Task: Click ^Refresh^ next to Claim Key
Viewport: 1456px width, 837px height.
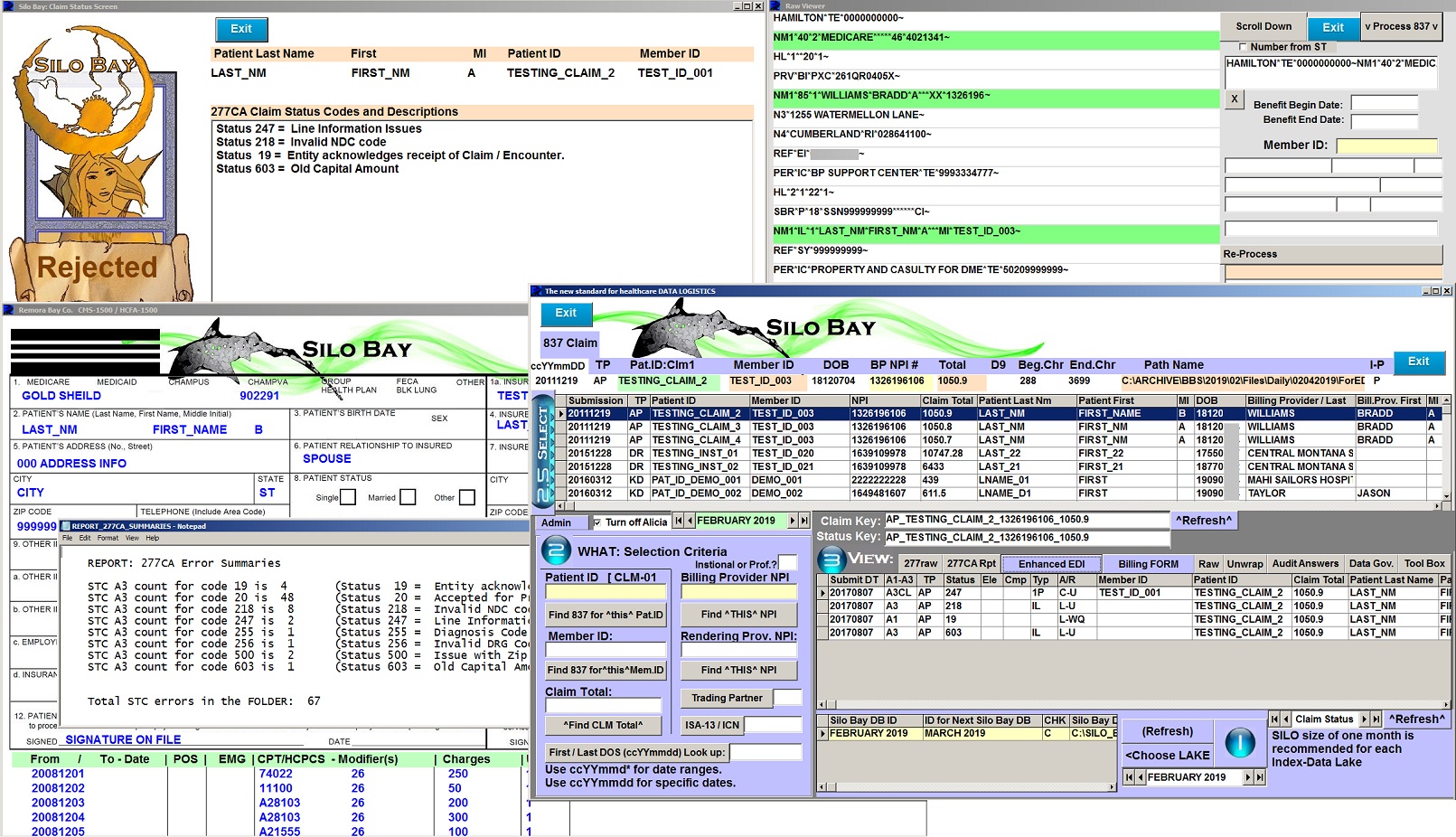Action: pyautogui.click(x=1203, y=521)
